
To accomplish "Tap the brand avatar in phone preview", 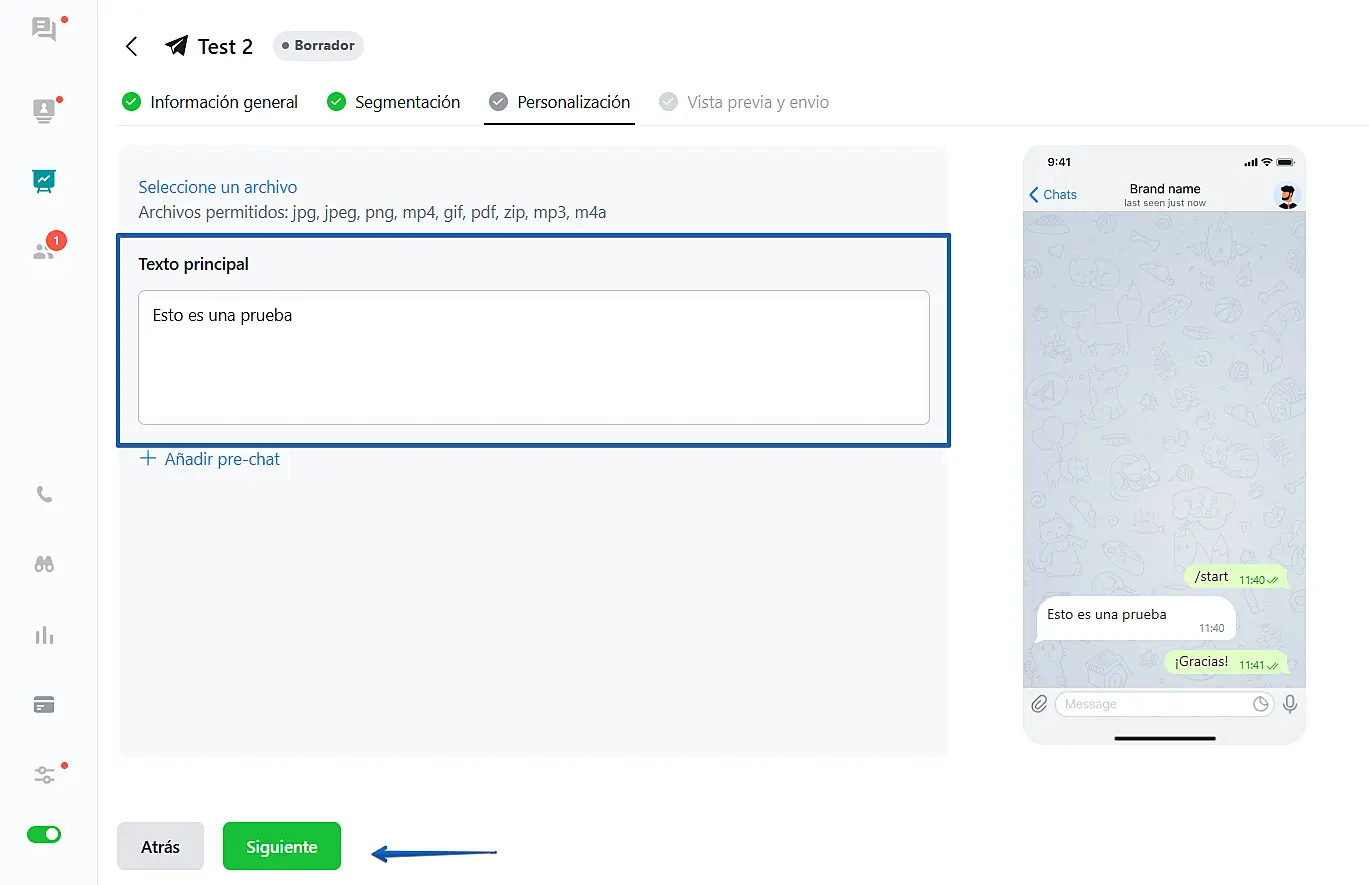I will pyautogui.click(x=1287, y=195).
